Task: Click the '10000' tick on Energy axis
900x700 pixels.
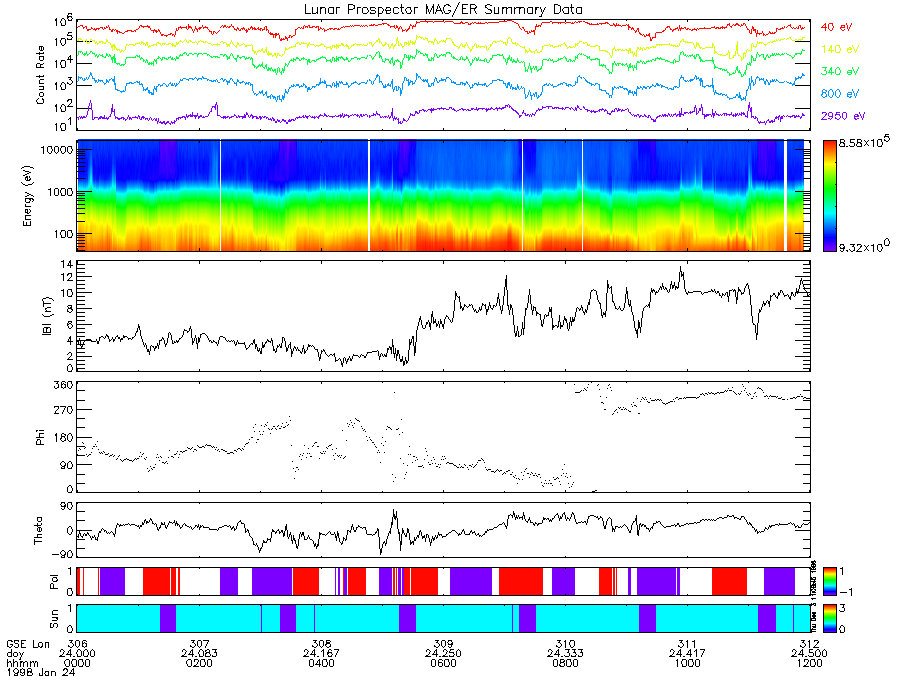Action: [x=55, y=150]
